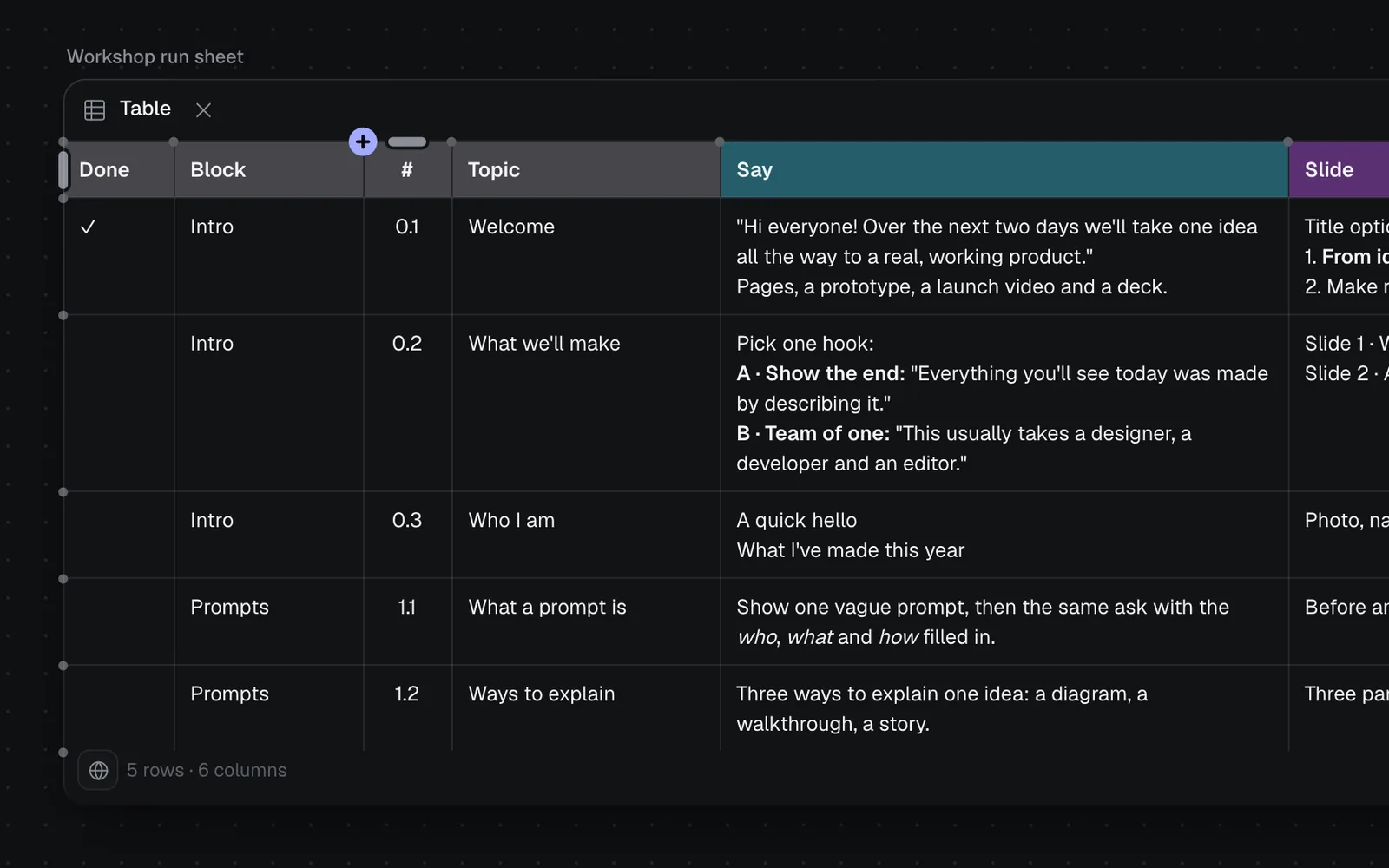Check the Done cell for What a prompt is
Screen dimensions: 1389x868
tap(119, 621)
